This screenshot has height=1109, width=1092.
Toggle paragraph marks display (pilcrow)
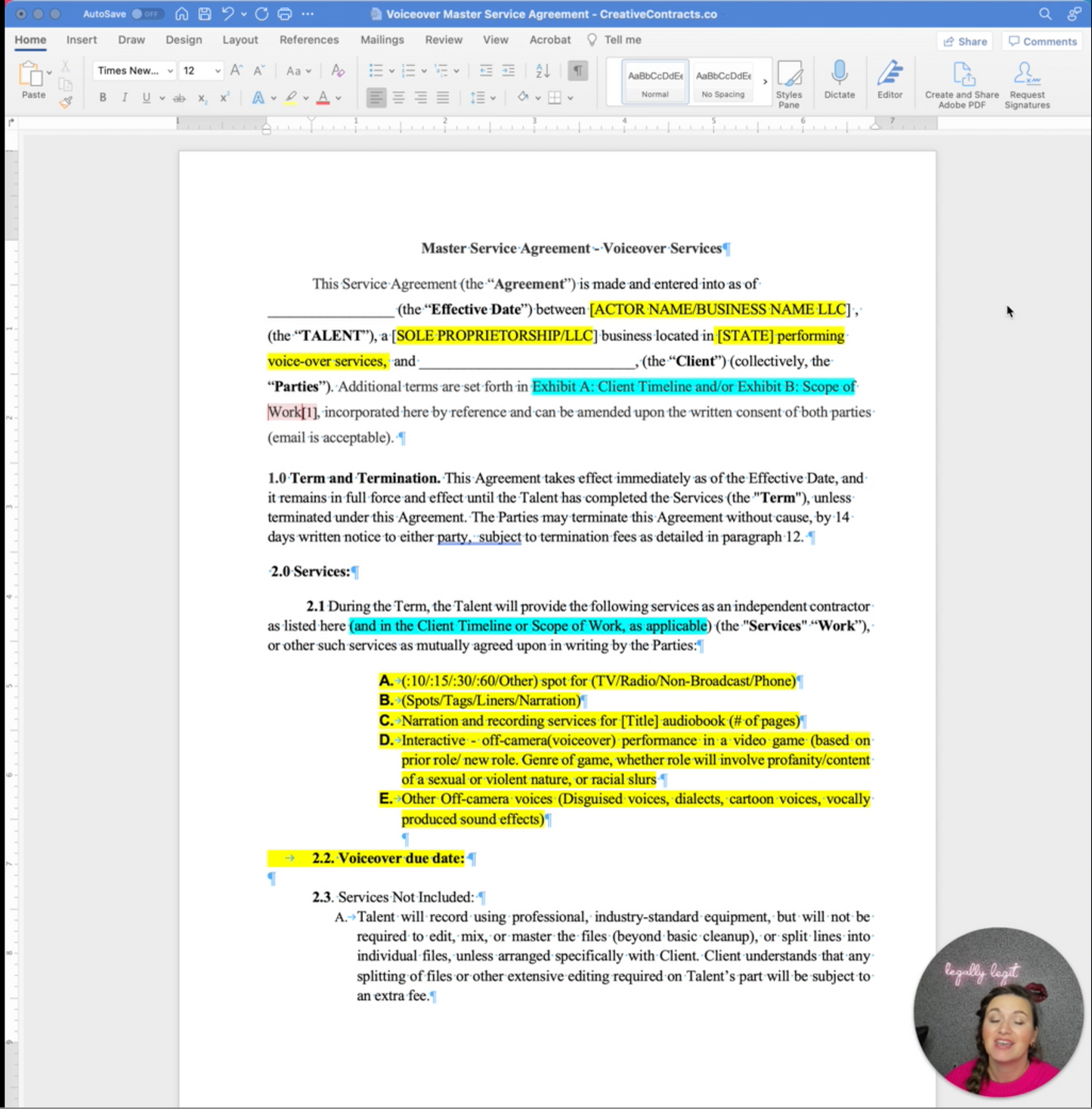(x=577, y=70)
